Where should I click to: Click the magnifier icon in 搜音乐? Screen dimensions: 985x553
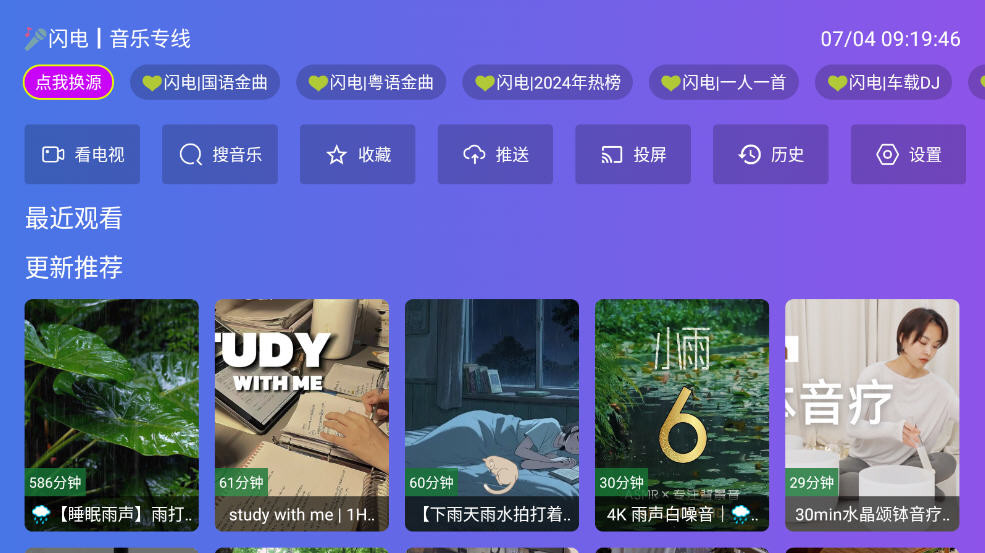[190, 155]
